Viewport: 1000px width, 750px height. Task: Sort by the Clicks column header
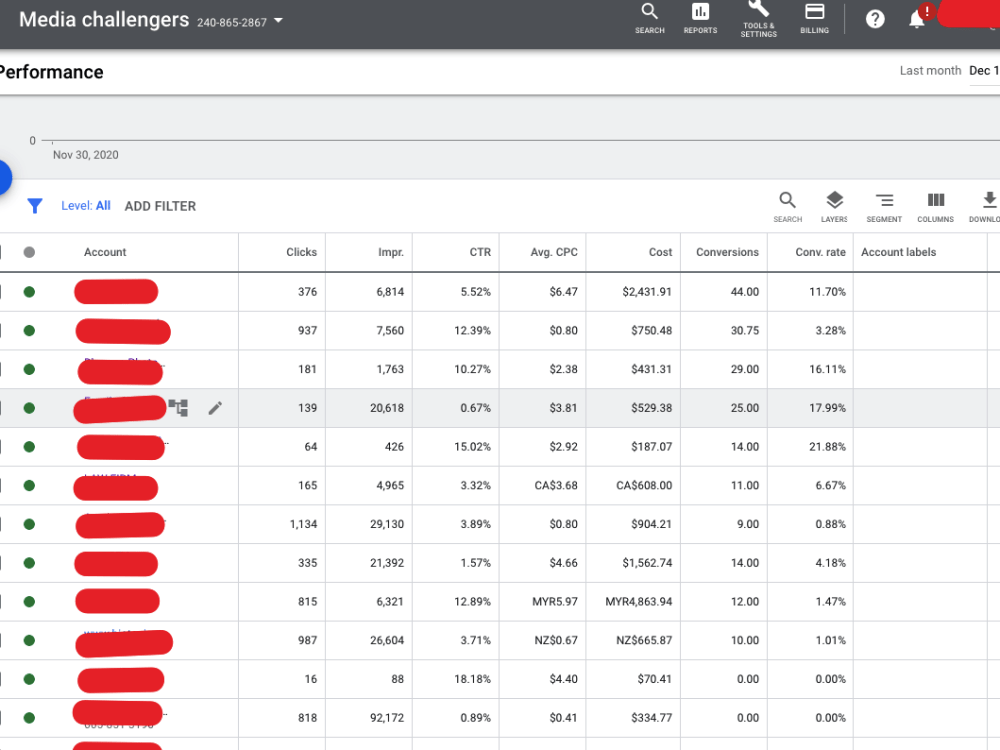301,252
